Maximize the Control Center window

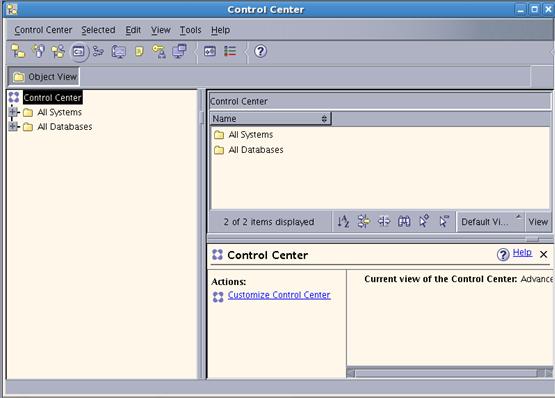[534, 9]
